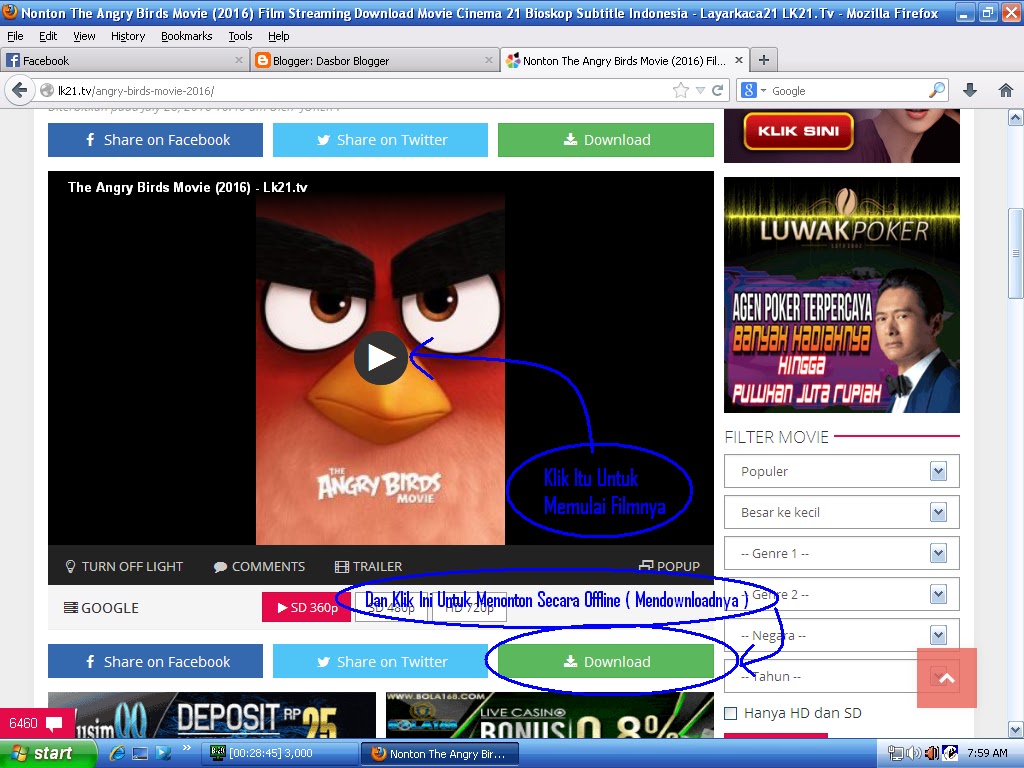This screenshot has width=1024, height=768.
Task: Switch to the Facebook tab
Action: [124, 60]
